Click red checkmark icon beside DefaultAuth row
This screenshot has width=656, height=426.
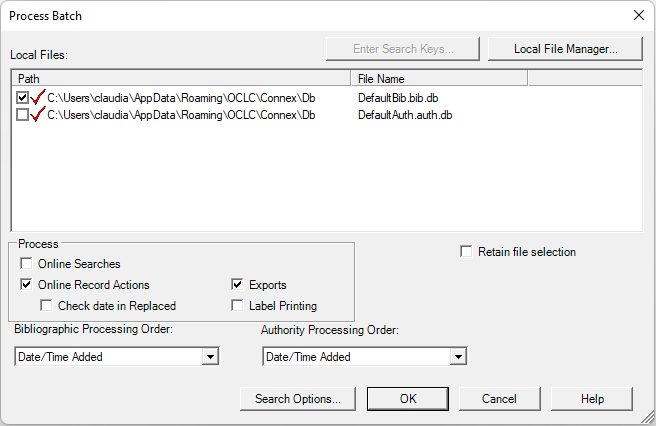pyautogui.click(x=38, y=114)
